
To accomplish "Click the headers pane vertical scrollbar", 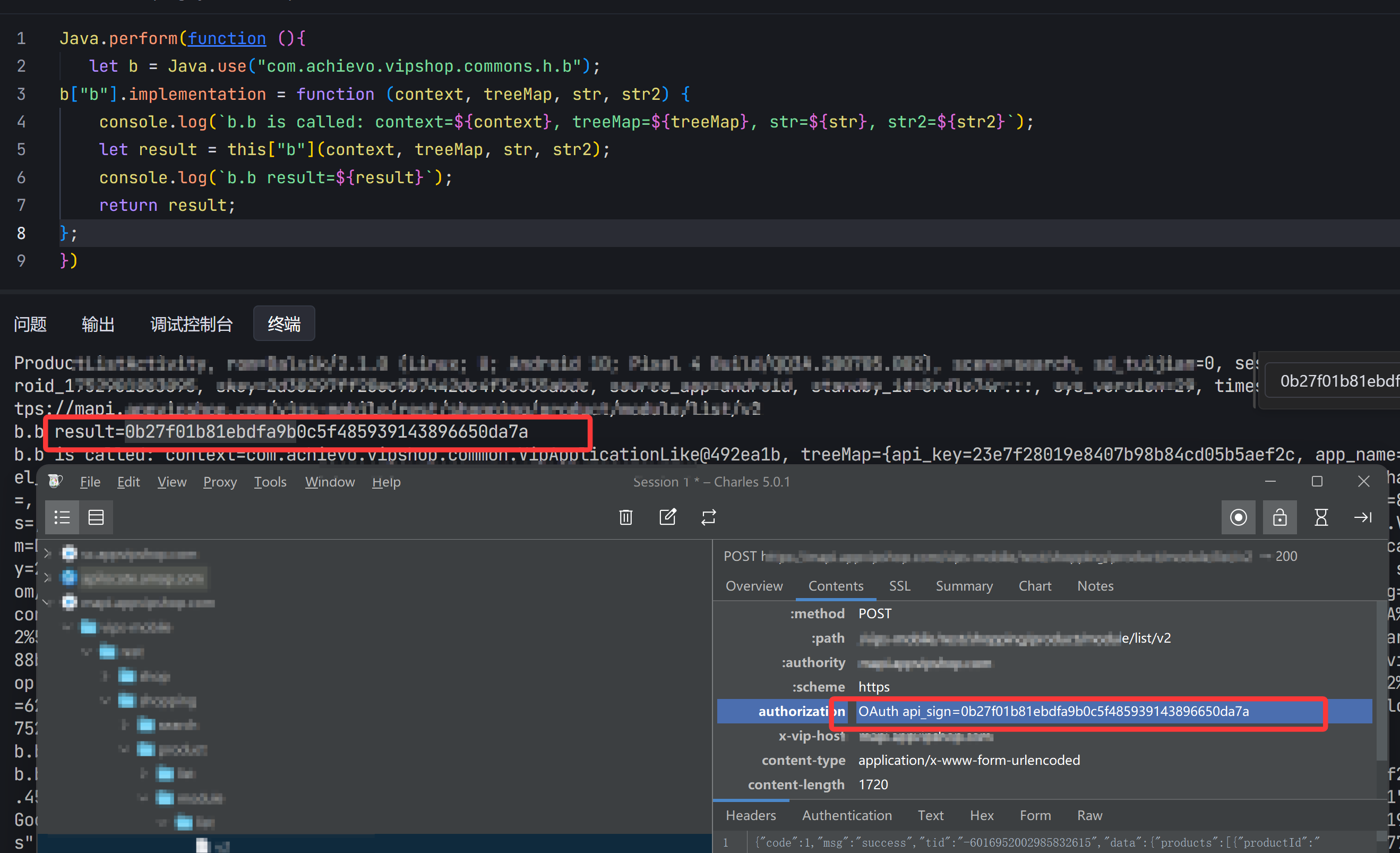I will (x=1382, y=682).
